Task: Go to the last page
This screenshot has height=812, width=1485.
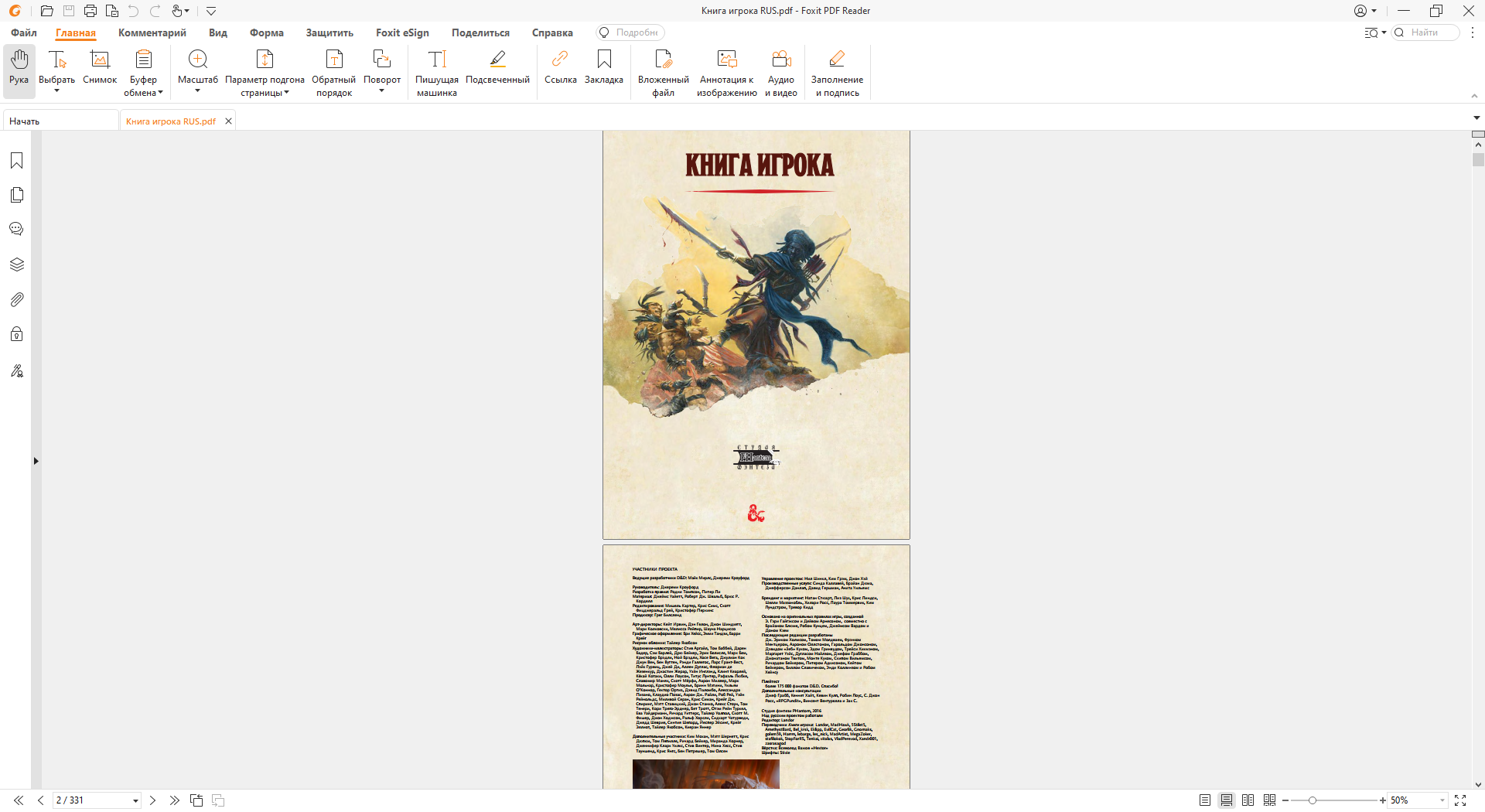Action: 174,800
